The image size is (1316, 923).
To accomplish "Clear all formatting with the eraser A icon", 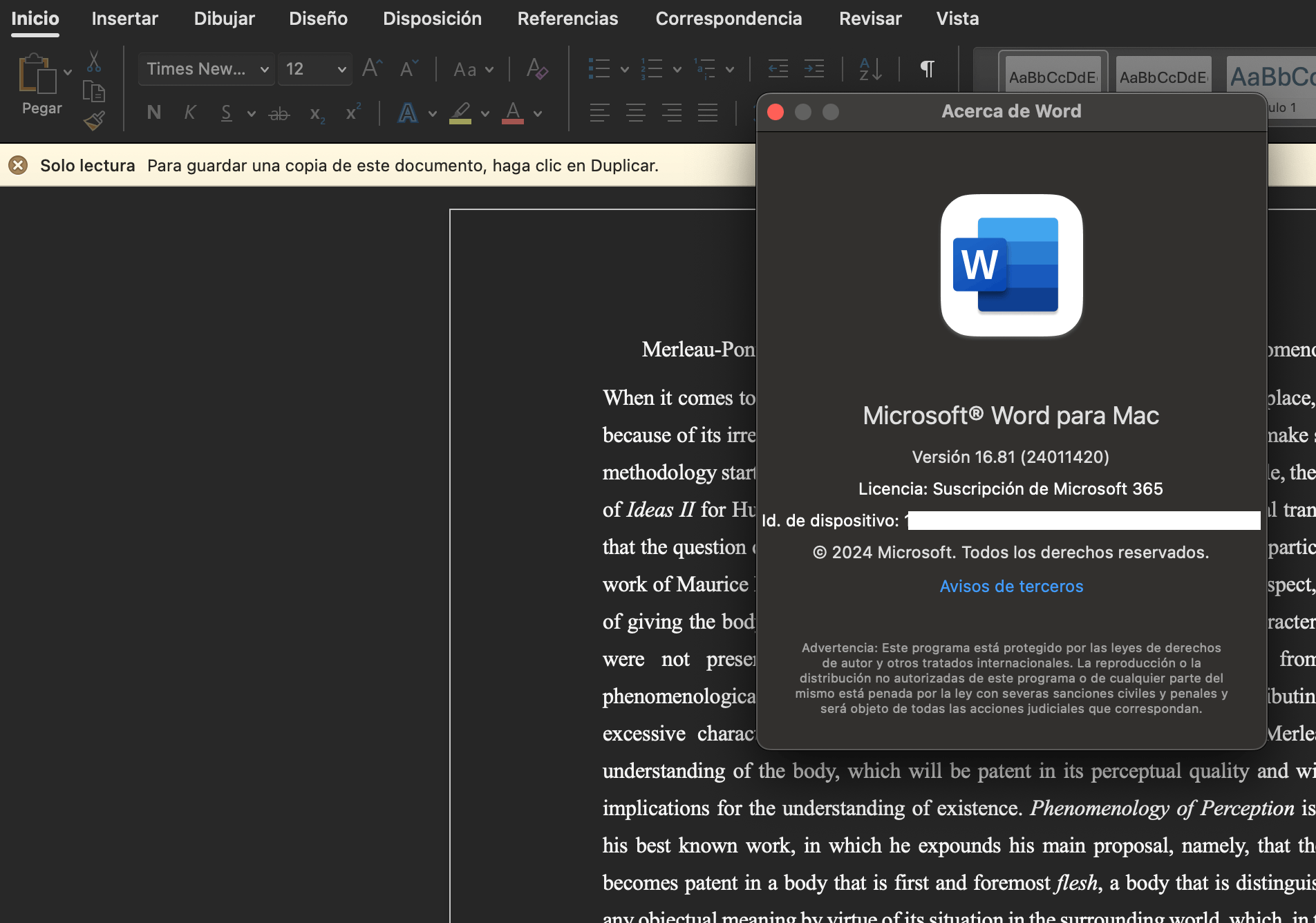I will pos(537,68).
